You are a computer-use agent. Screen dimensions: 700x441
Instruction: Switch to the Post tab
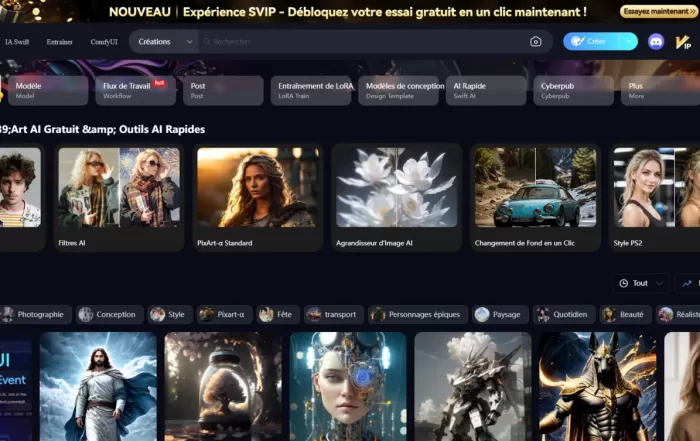coord(223,90)
